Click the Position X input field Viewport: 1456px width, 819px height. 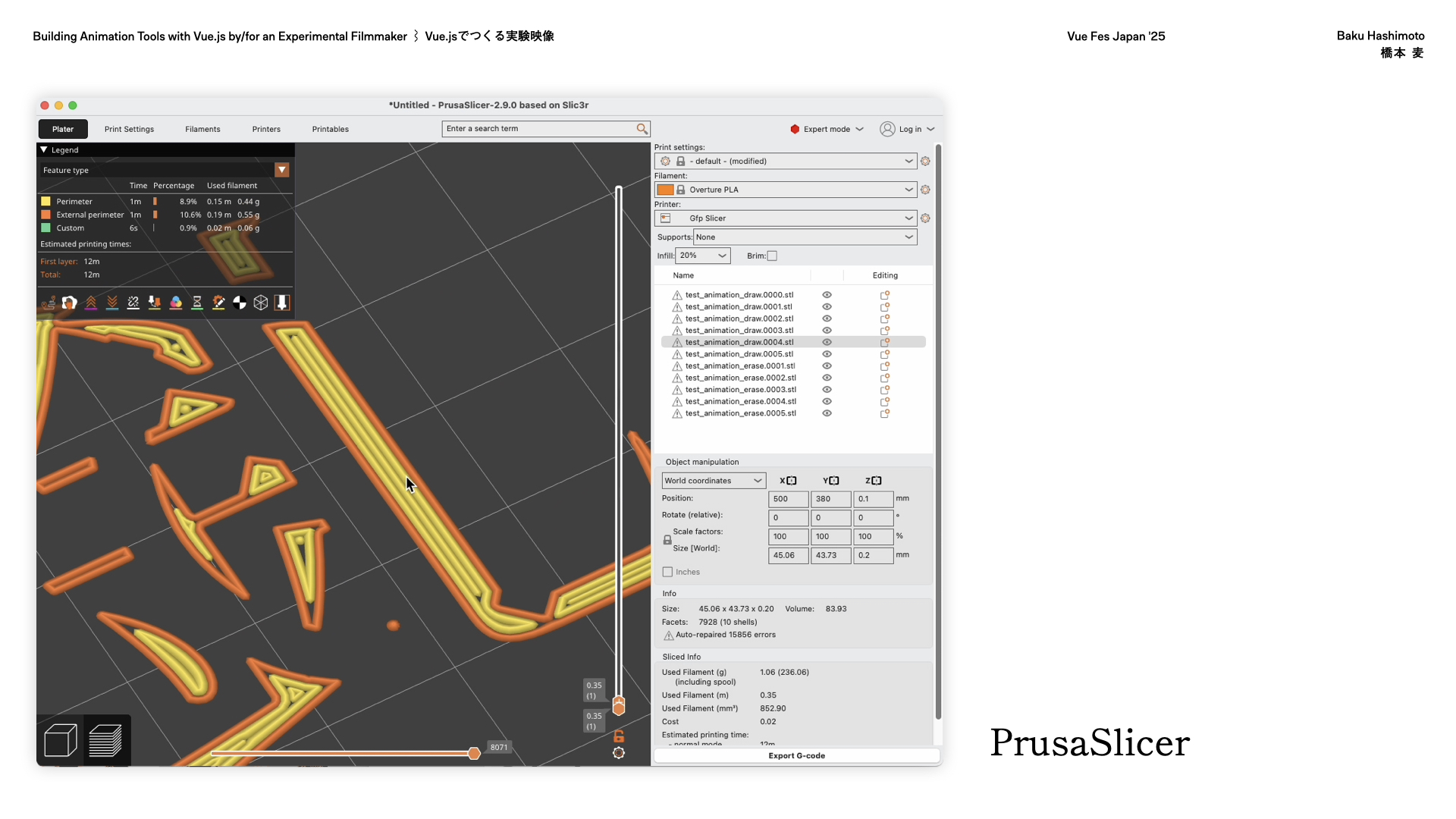(x=787, y=499)
